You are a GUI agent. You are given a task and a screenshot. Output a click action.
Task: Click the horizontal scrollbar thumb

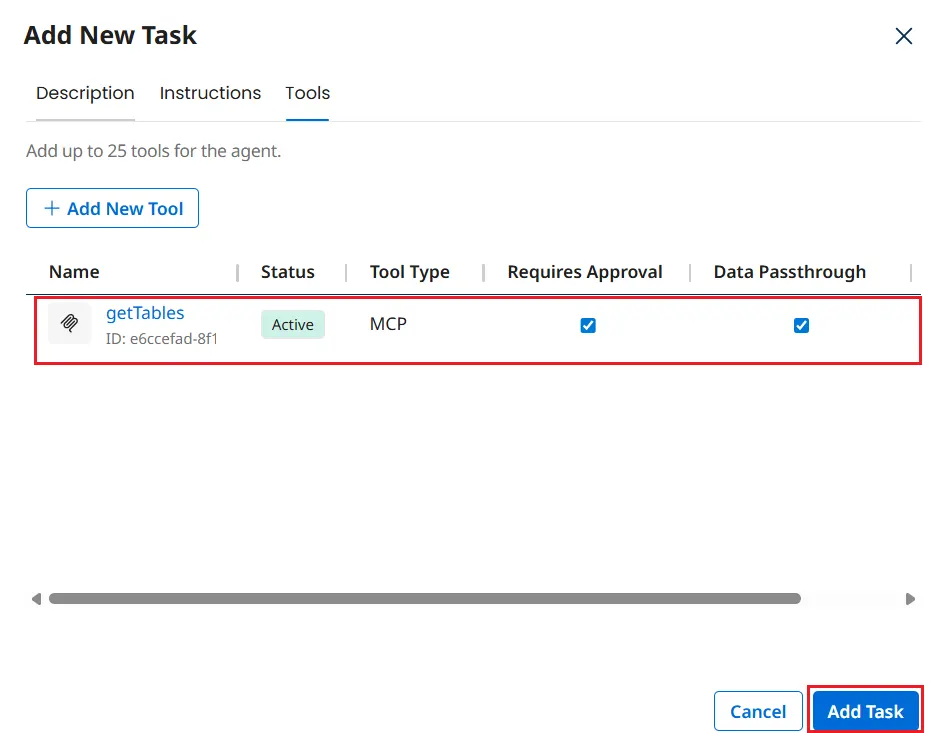(x=424, y=599)
